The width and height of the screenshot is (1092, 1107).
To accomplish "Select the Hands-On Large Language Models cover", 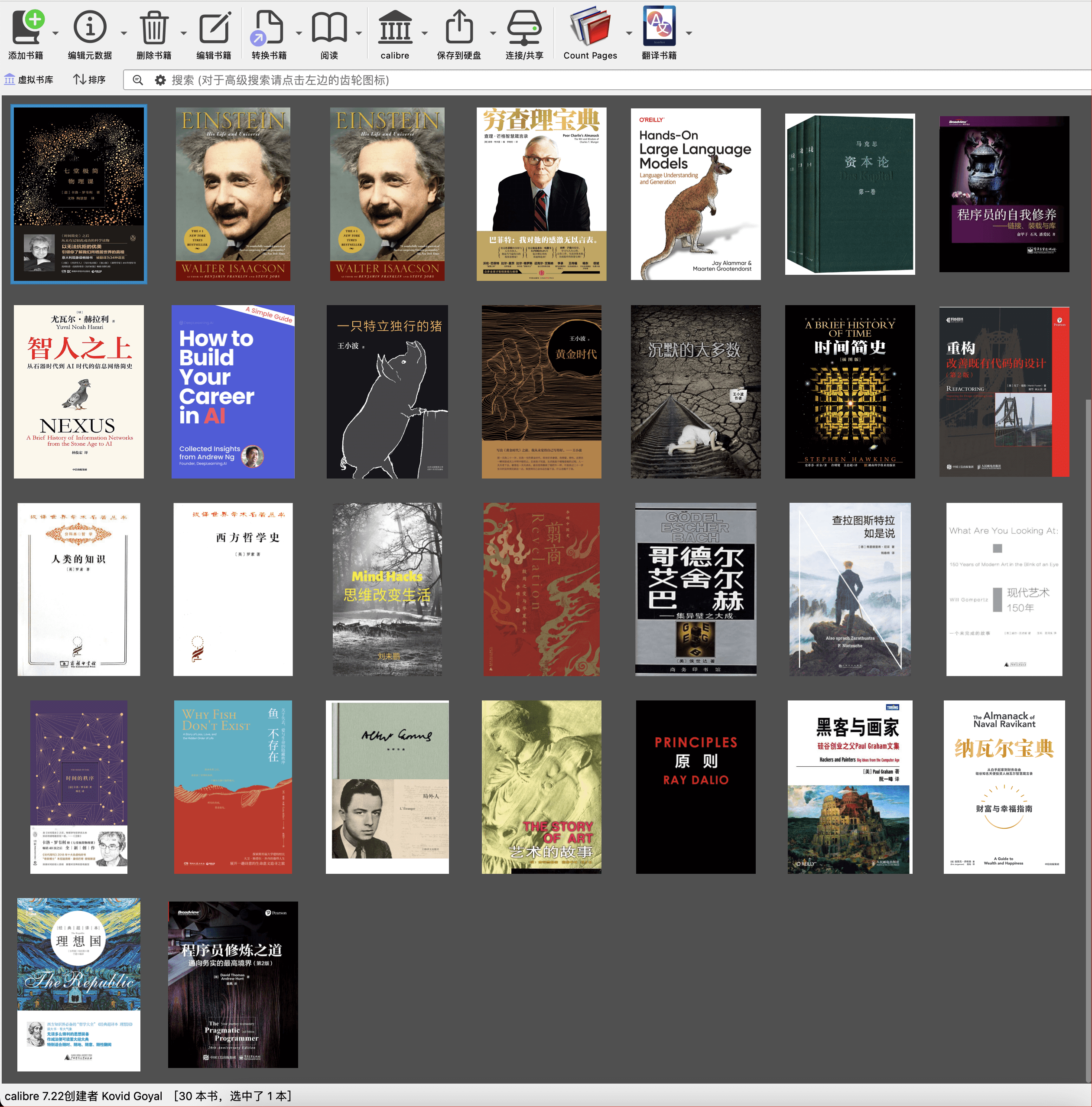I will pos(695,194).
